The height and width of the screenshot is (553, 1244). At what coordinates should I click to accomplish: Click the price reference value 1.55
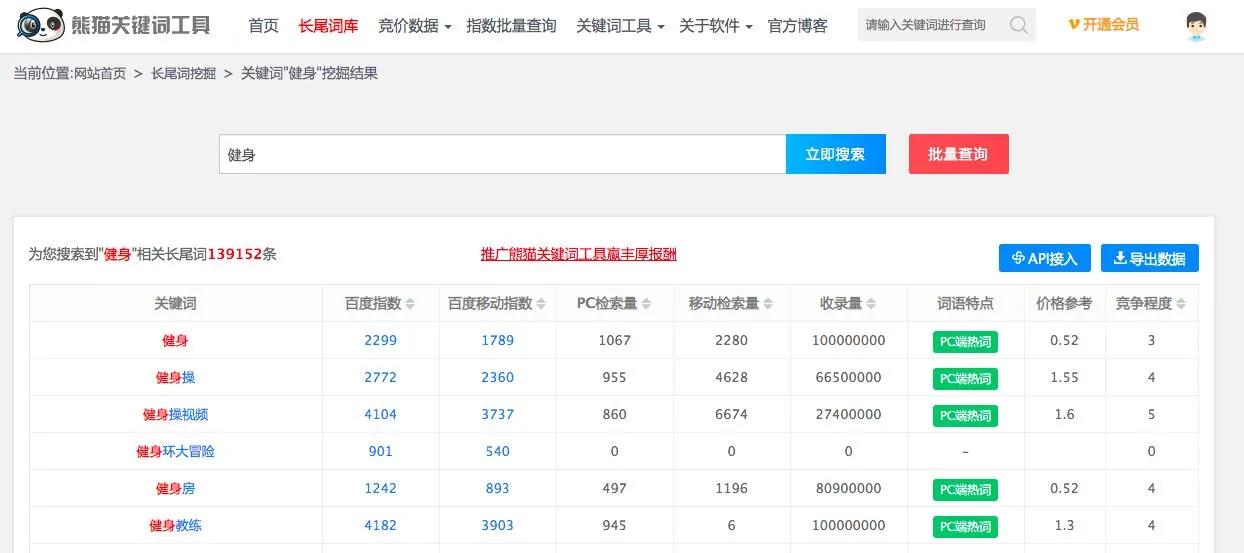pos(1064,377)
